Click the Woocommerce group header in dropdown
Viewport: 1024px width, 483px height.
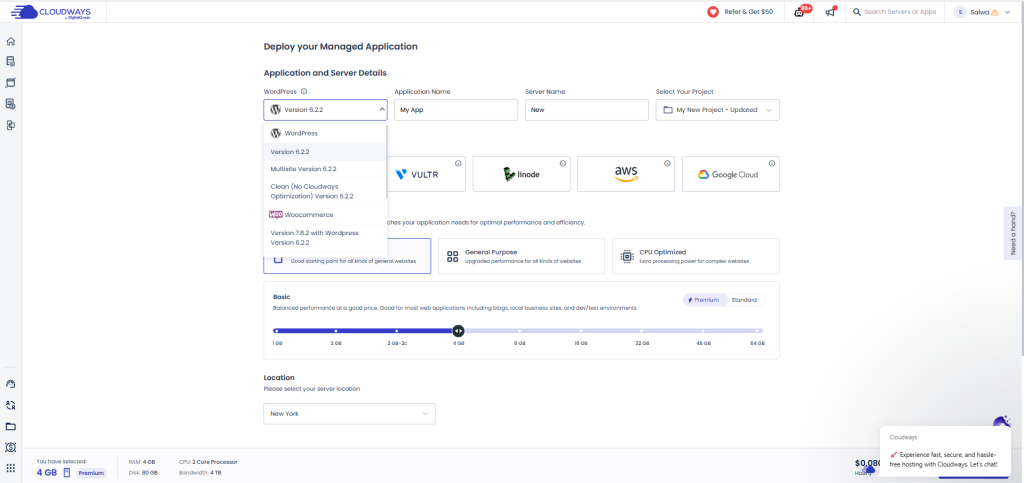pyautogui.click(x=325, y=215)
